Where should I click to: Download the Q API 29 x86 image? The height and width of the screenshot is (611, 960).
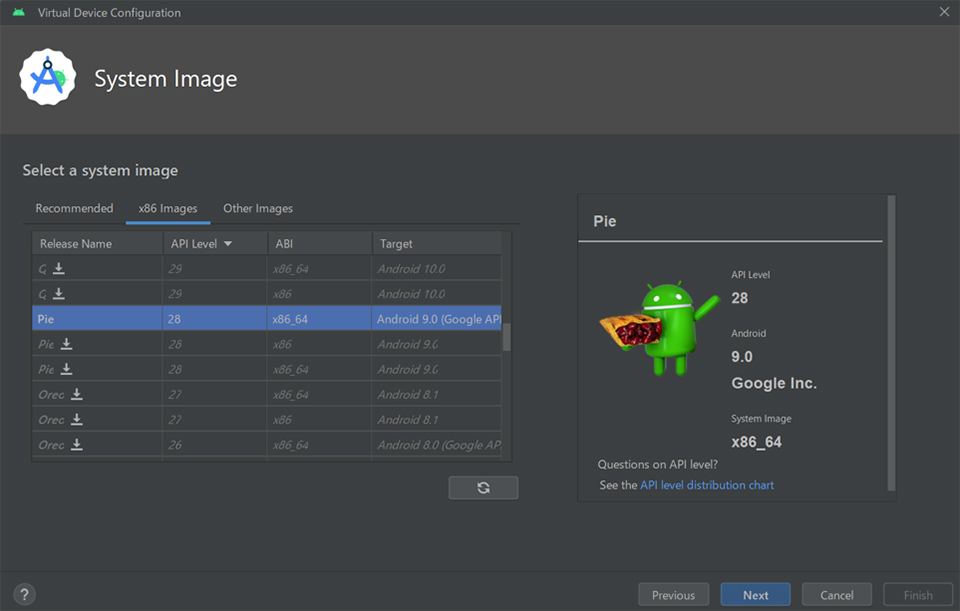pos(59,294)
